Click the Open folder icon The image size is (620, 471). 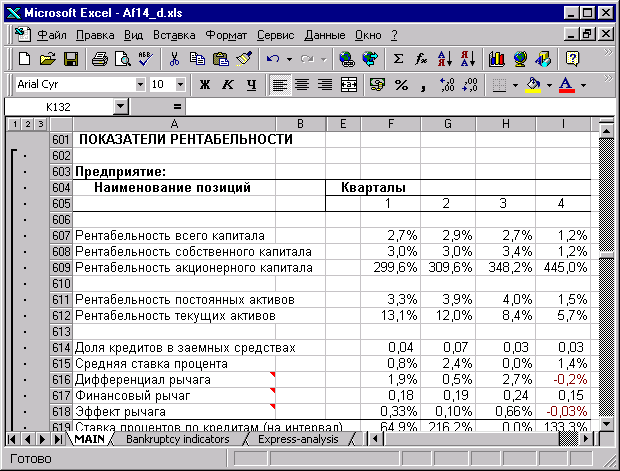(48, 59)
